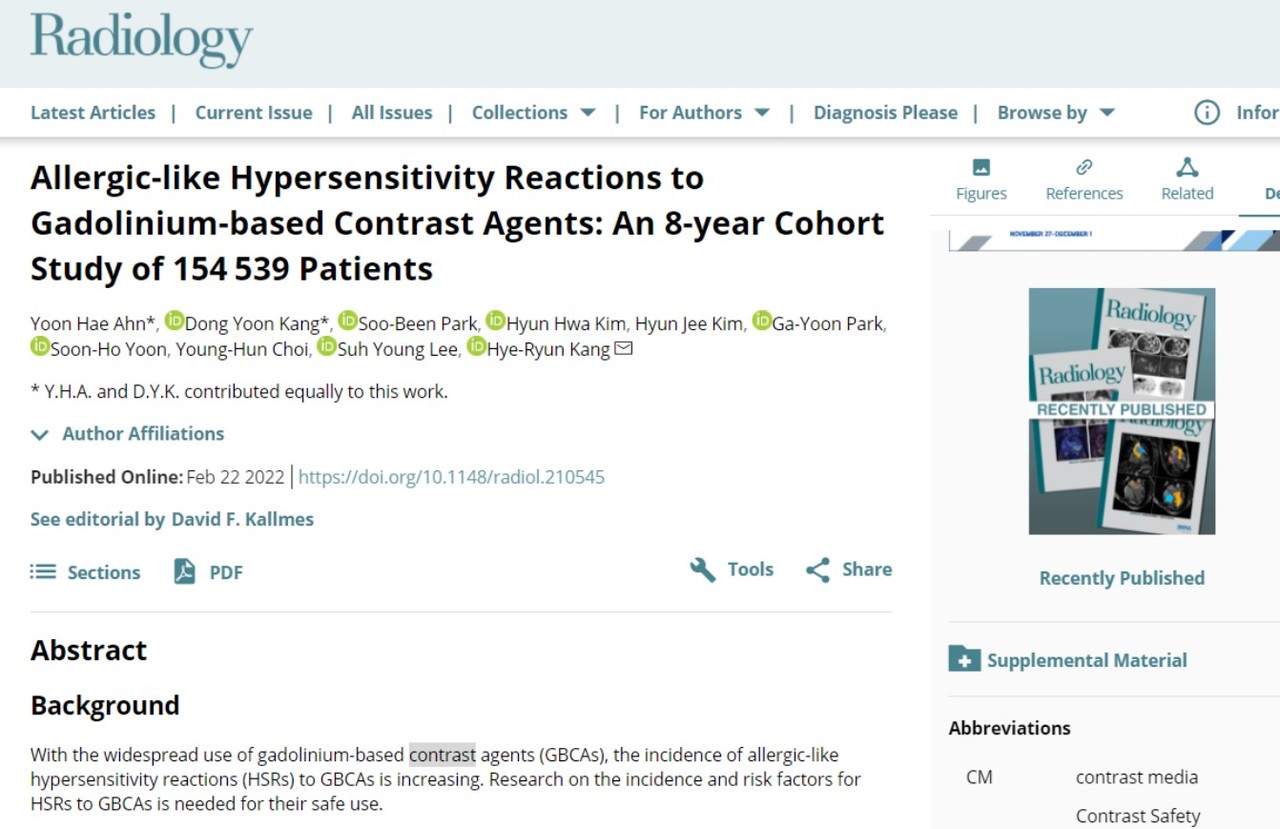Click the Info circle icon
Screen dimensions: 1280x829
point(1207,113)
